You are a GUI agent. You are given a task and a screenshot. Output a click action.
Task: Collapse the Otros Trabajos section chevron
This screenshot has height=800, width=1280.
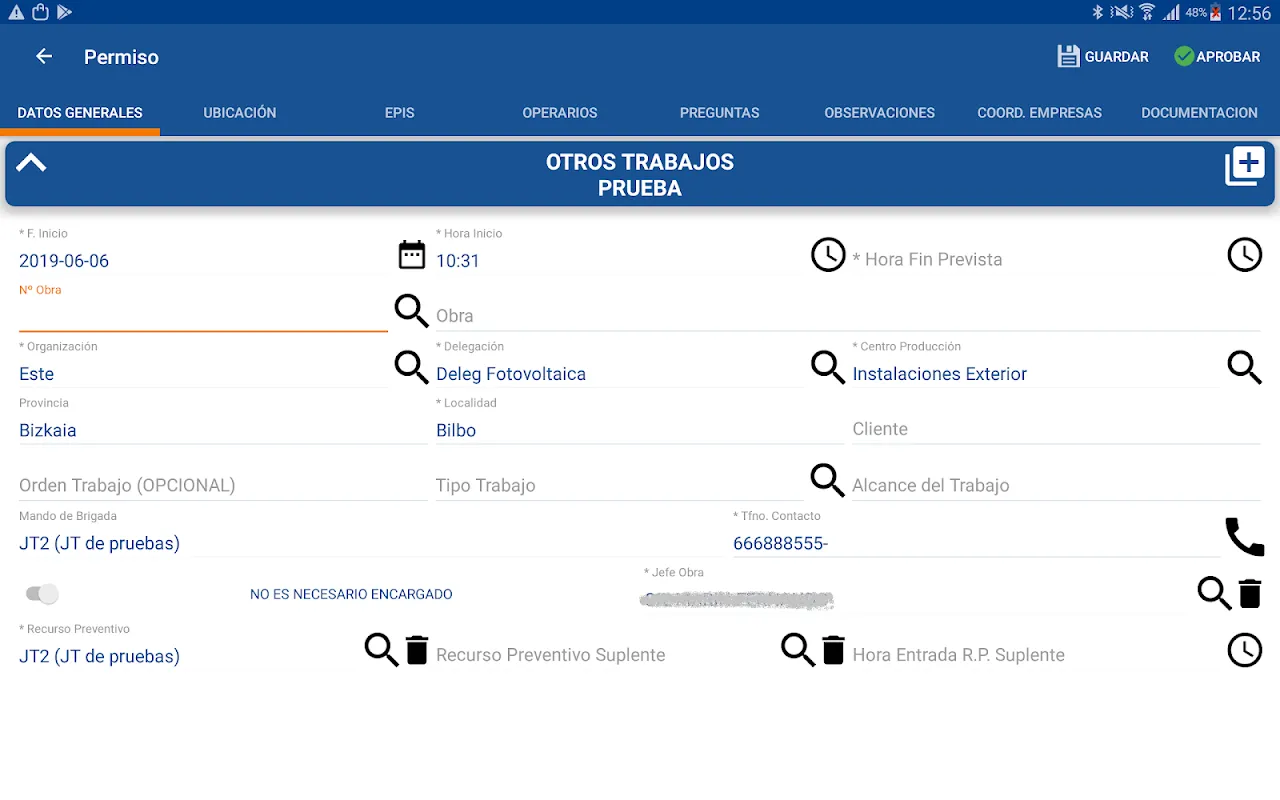31,163
